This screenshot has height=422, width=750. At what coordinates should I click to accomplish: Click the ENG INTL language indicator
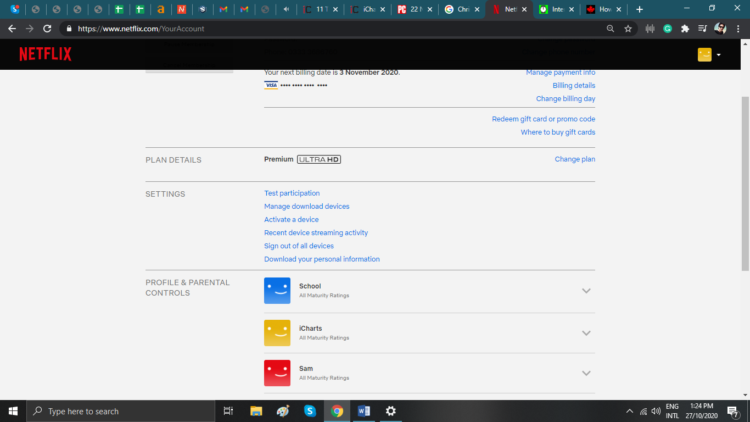[x=672, y=411]
